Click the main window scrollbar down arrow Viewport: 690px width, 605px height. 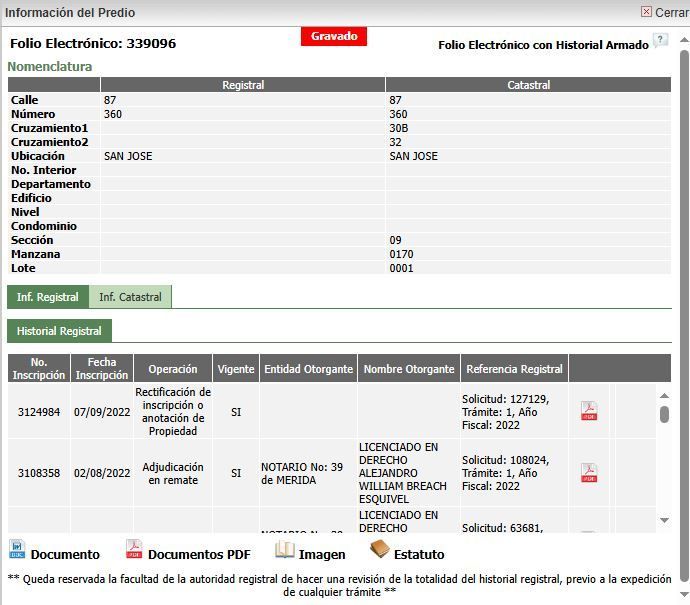[x=684, y=595]
